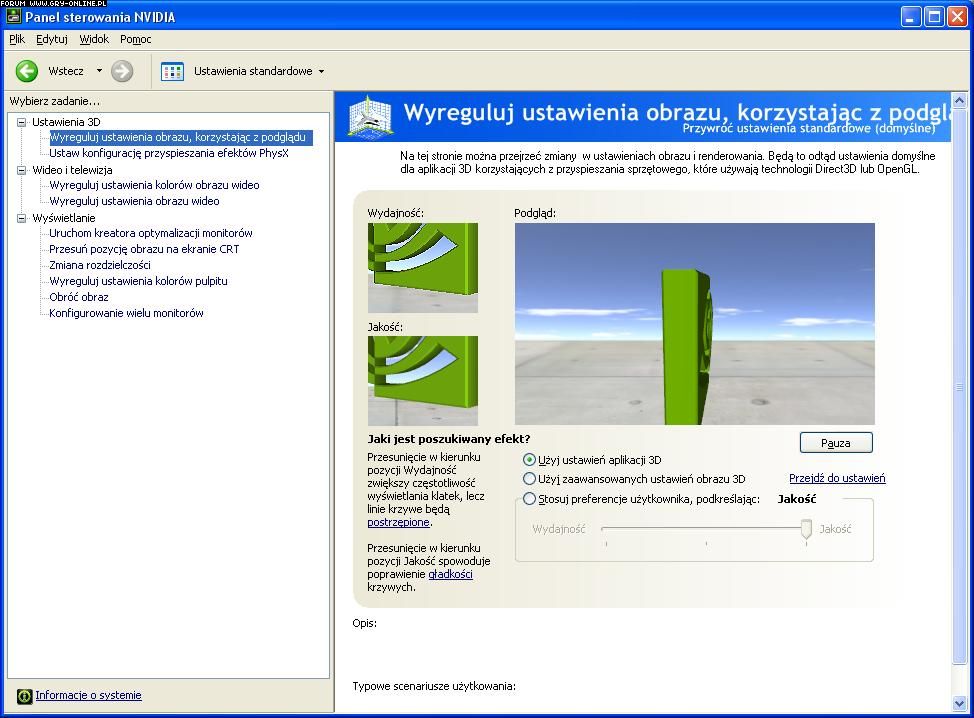Click the Jakość preview thumbnail
Image resolution: width=974 pixels, height=718 pixels.
423,381
